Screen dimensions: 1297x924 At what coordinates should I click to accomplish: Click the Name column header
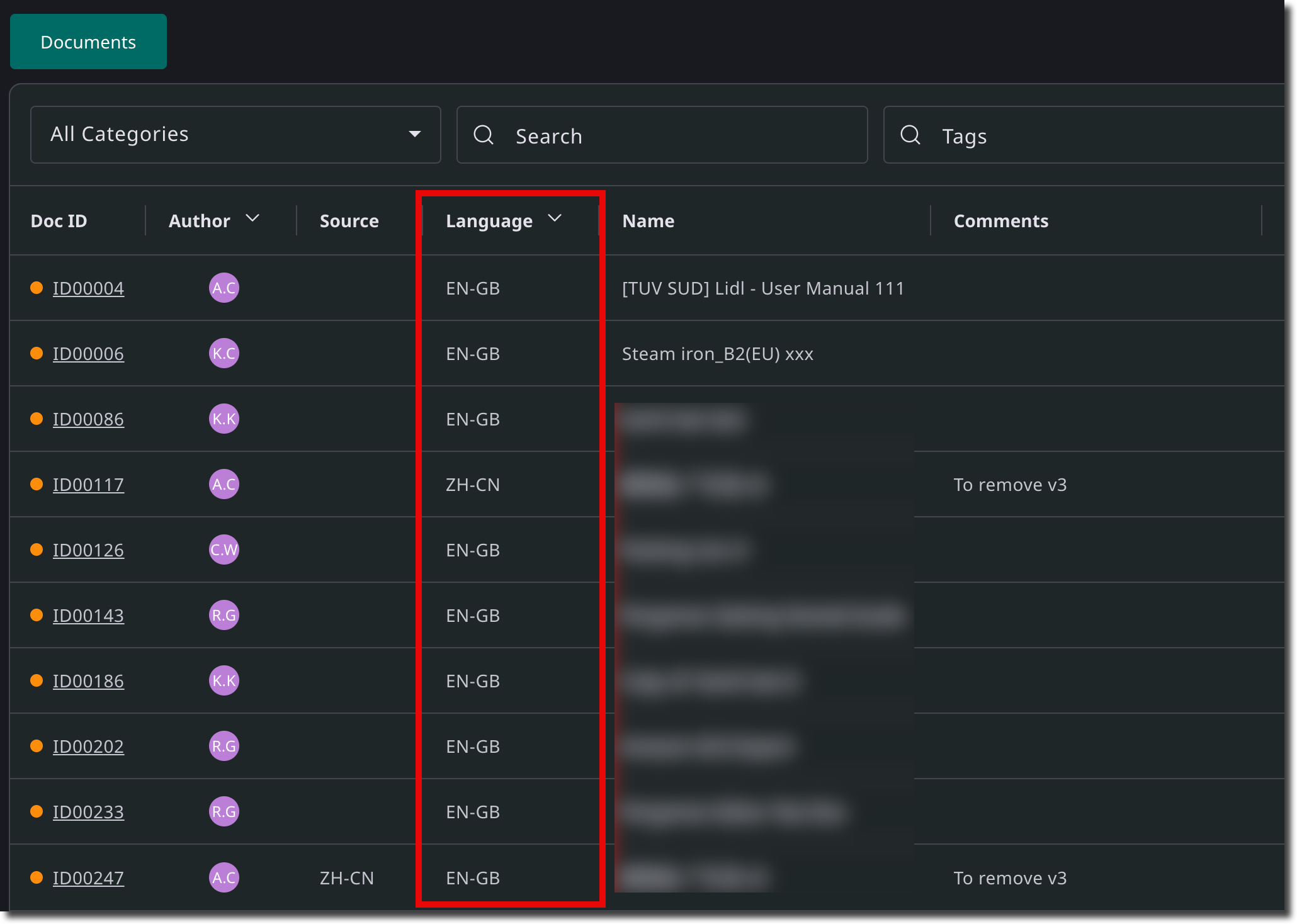[x=648, y=221]
